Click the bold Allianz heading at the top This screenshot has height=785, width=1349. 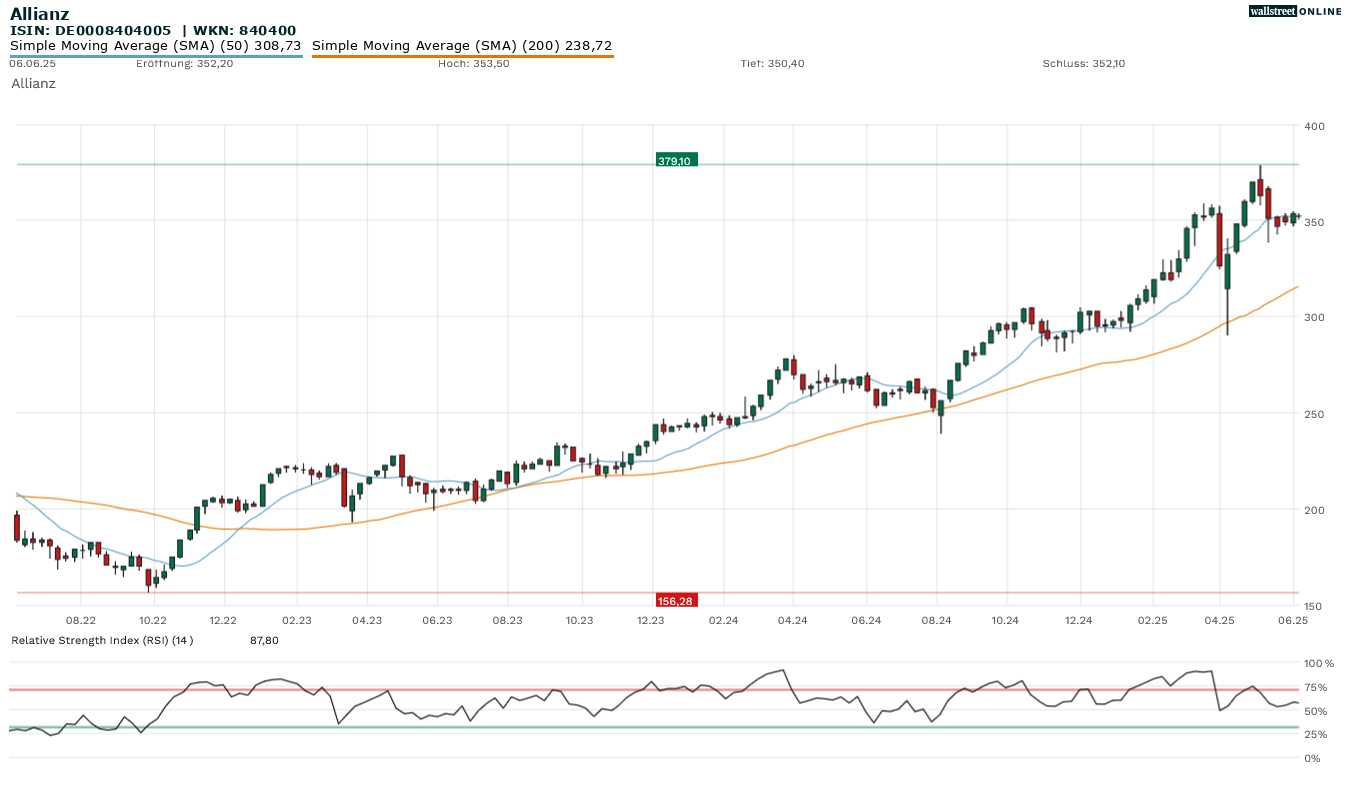tap(40, 13)
